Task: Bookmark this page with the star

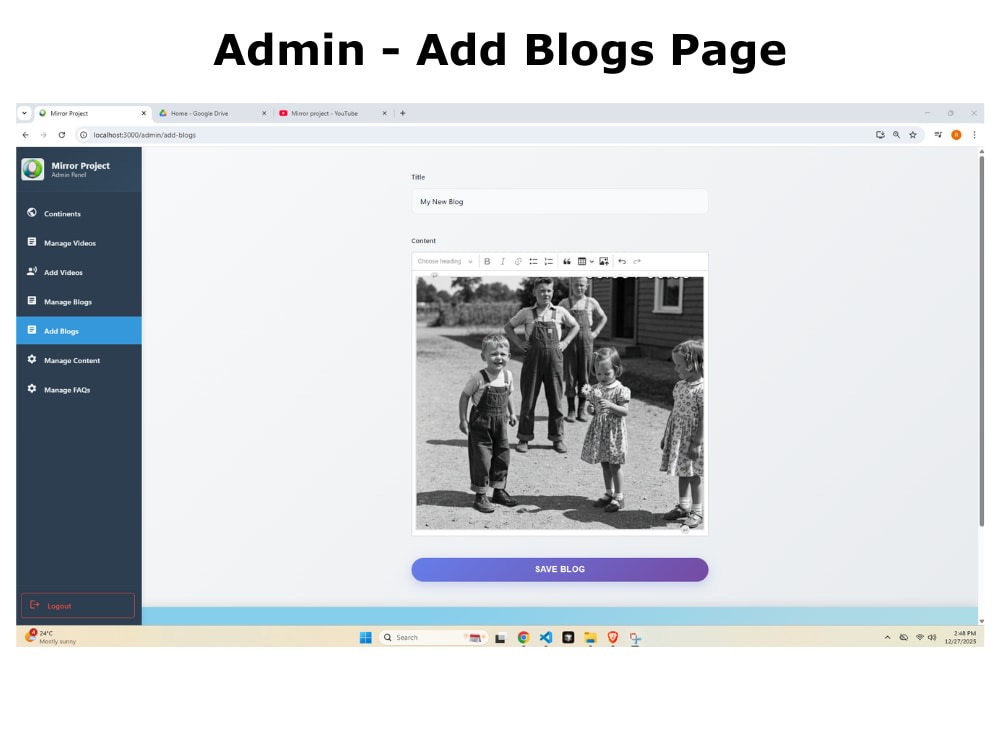Action: pos(913,135)
